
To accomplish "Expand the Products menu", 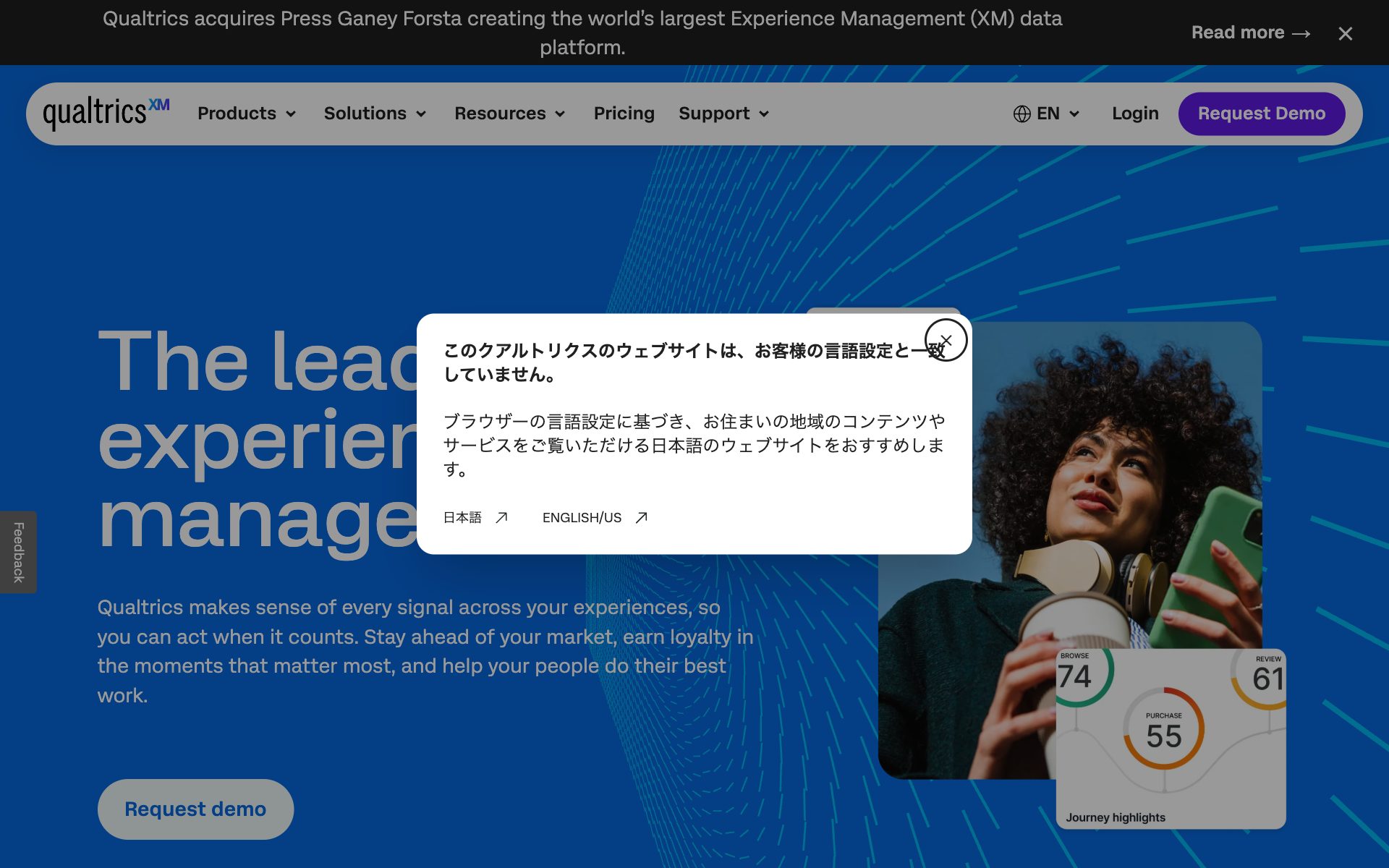I will (x=247, y=114).
